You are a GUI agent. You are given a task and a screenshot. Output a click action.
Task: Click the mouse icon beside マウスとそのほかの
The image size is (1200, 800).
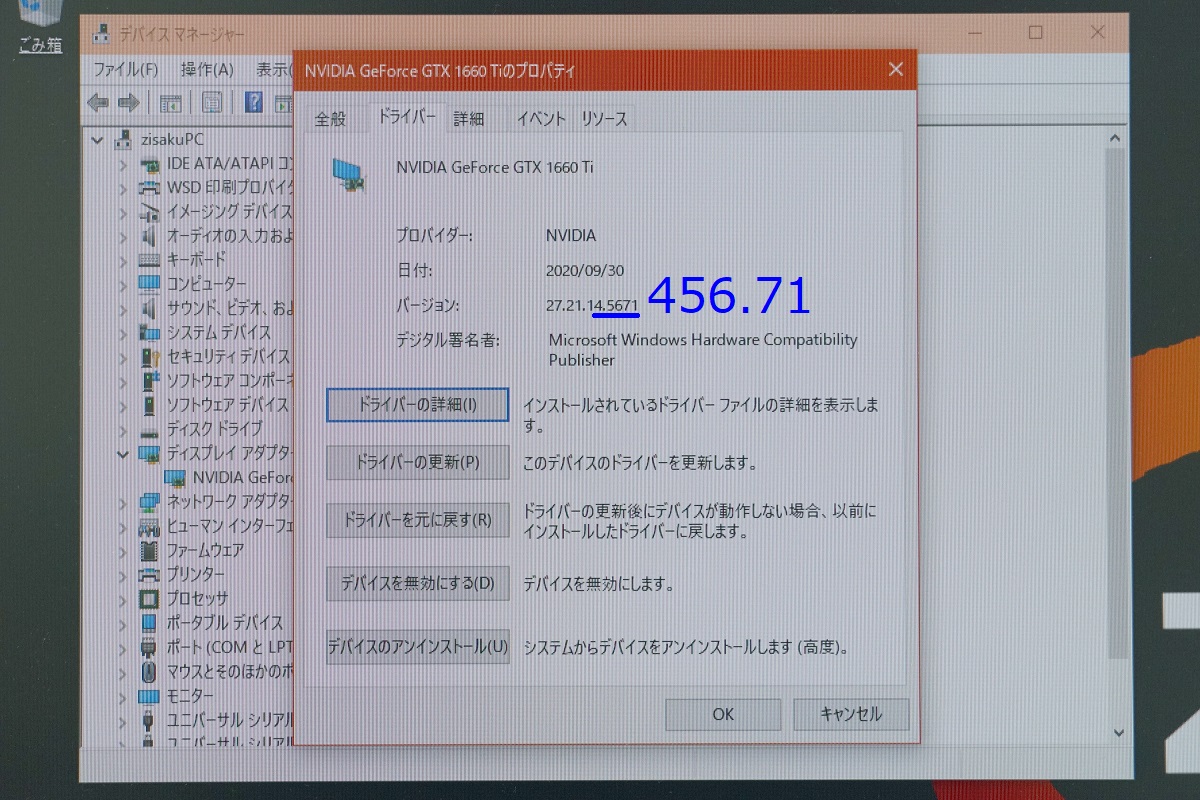[x=149, y=670]
